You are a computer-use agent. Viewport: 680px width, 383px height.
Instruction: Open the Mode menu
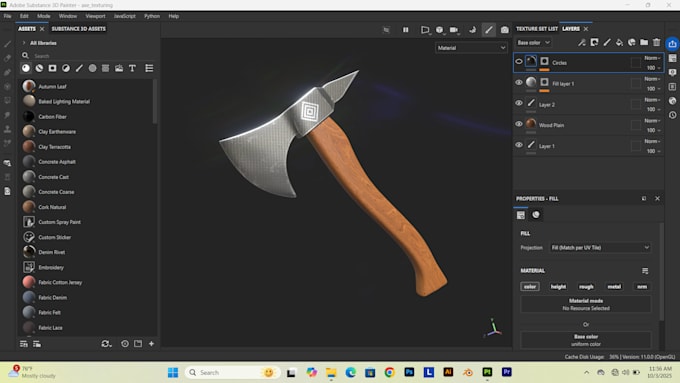point(43,16)
